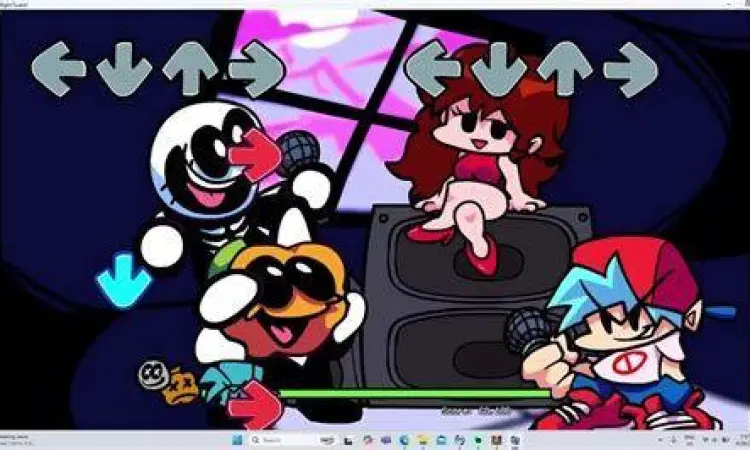Click the blue down-arrow note on the left

123,280
